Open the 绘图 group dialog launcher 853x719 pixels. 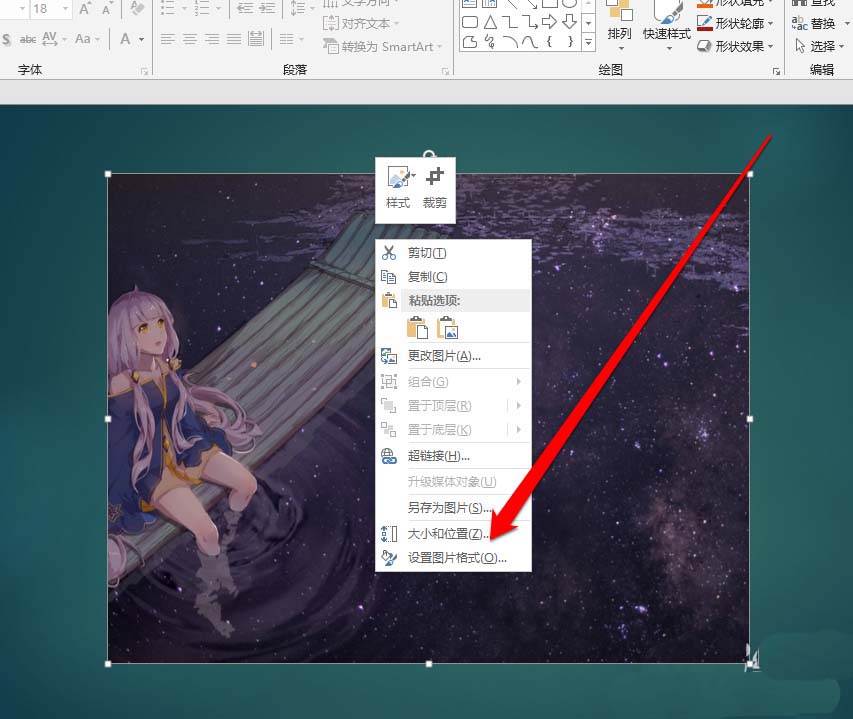[776, 71]
